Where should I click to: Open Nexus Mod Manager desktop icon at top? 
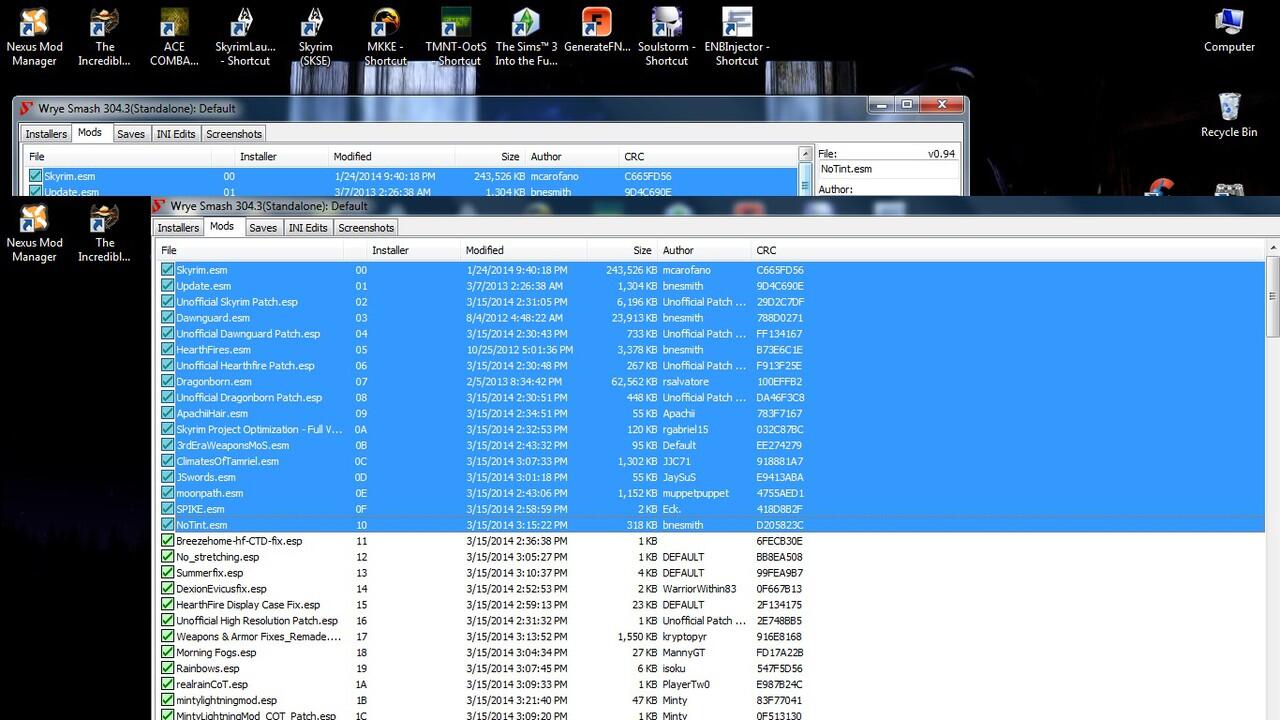point(34,36)
